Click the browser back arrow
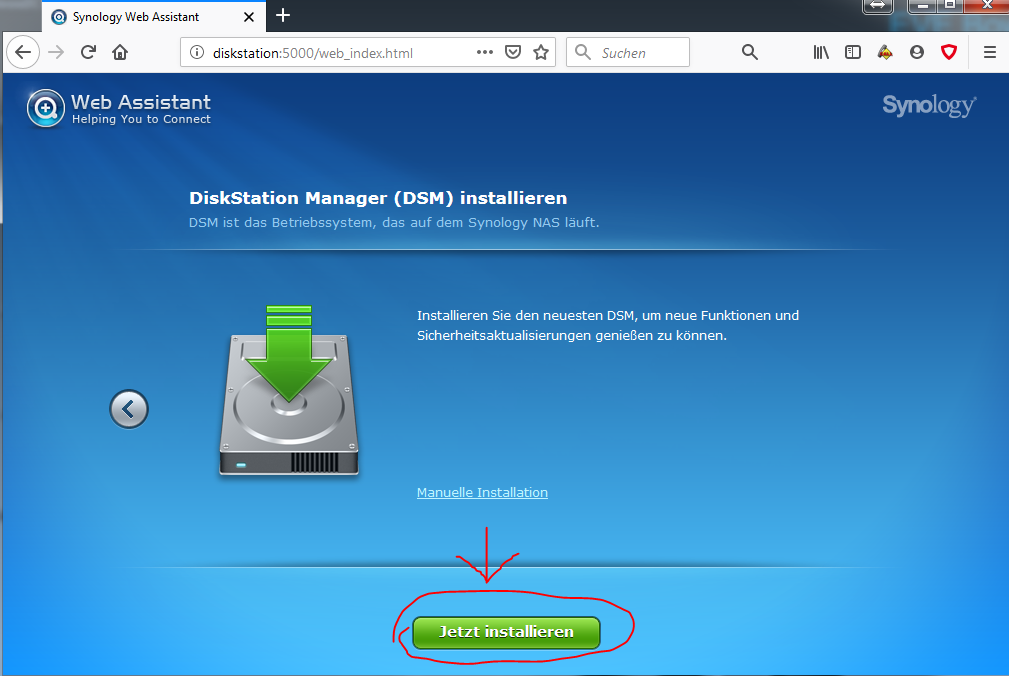 [x=23, y=53]
